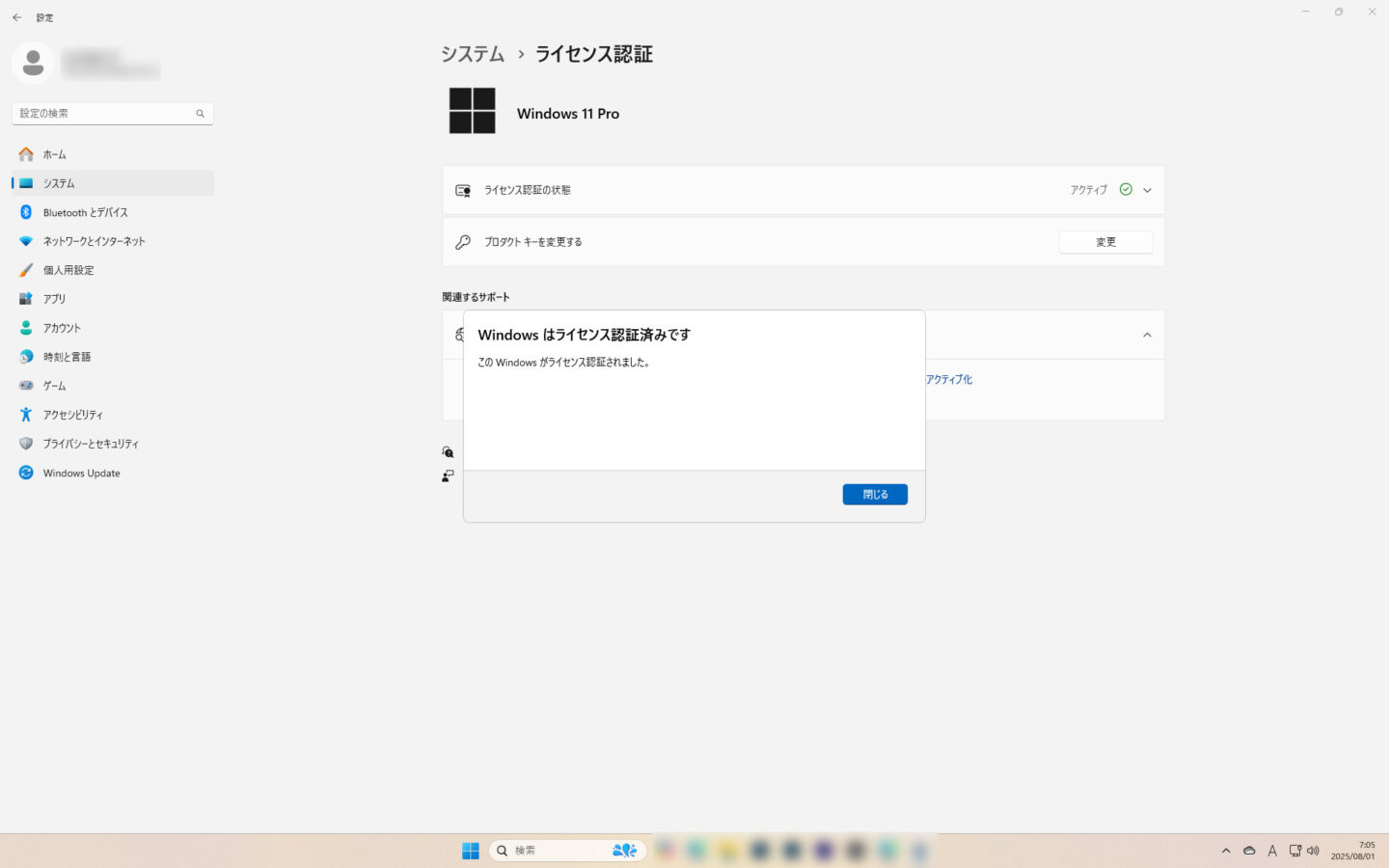1389x868 pixels.
Task: Click the Windows 11 Pro edition text
Action: point(568,114)
